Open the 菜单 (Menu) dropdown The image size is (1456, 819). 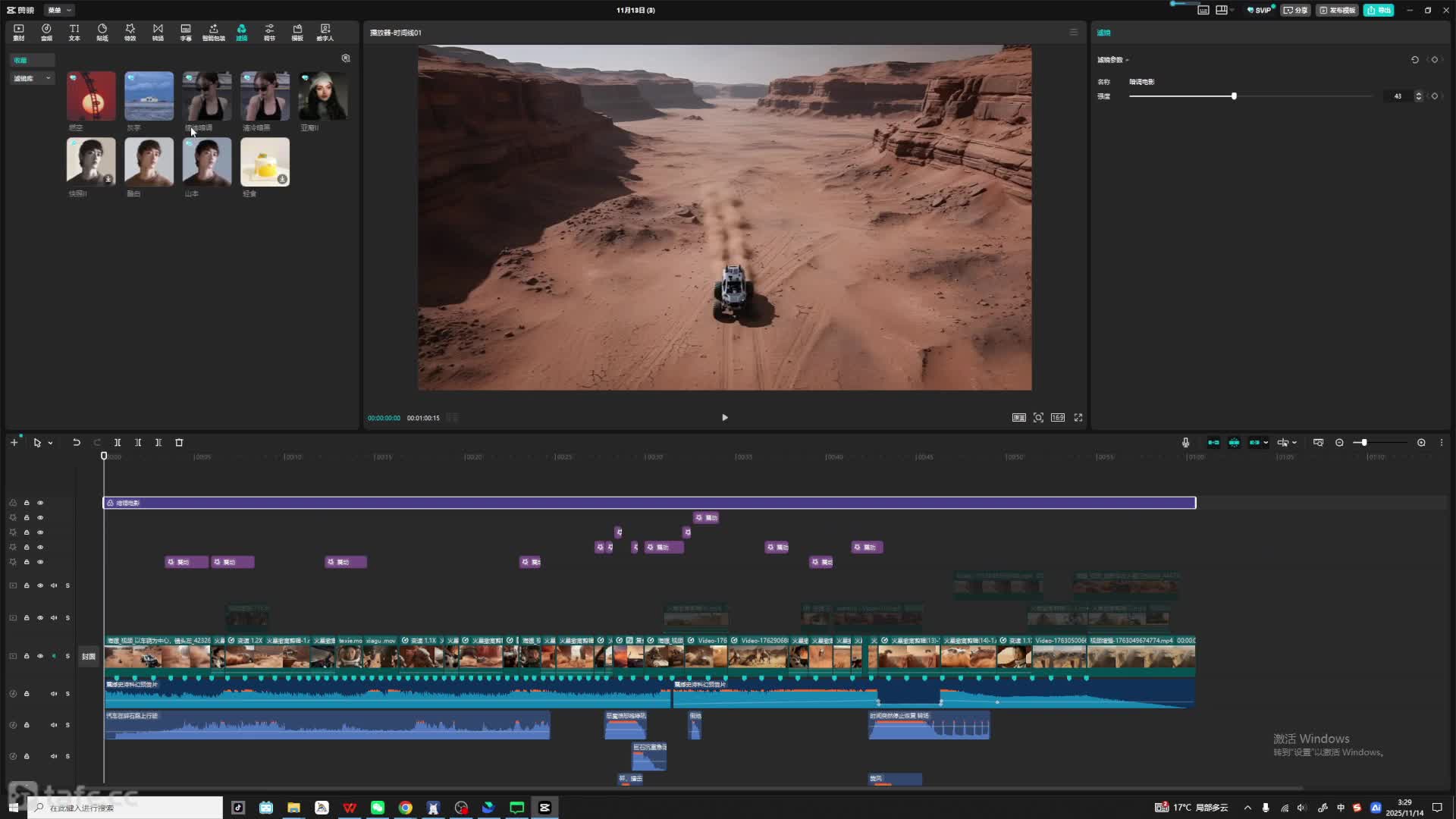tap(59, 10)
